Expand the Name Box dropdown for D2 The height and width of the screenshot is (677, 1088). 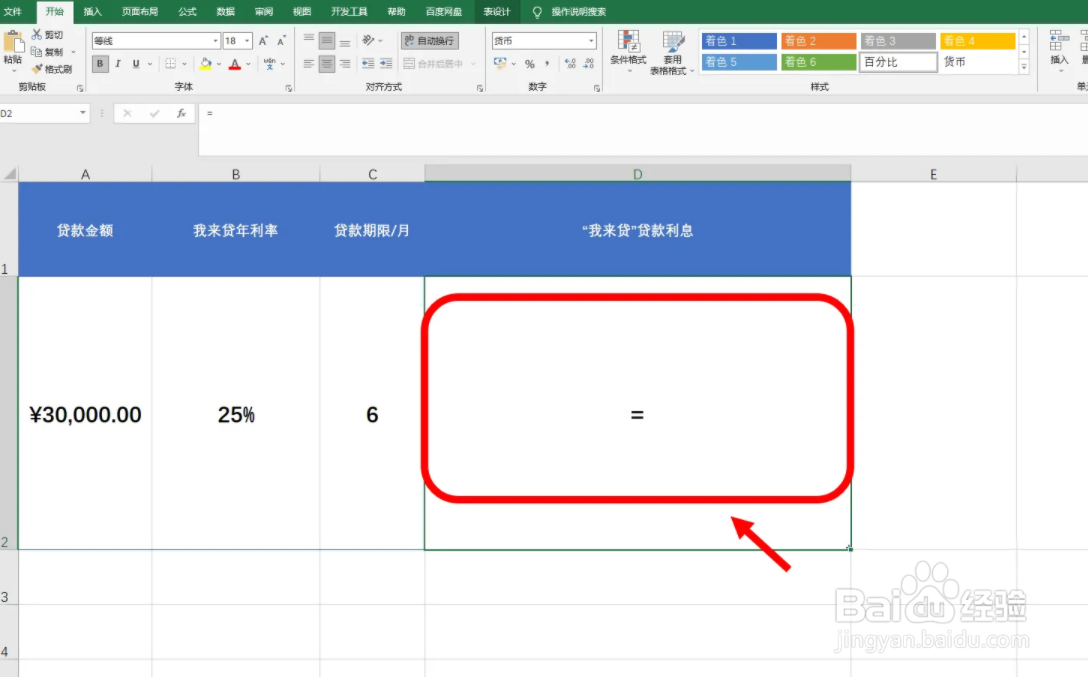click(83, 113)
